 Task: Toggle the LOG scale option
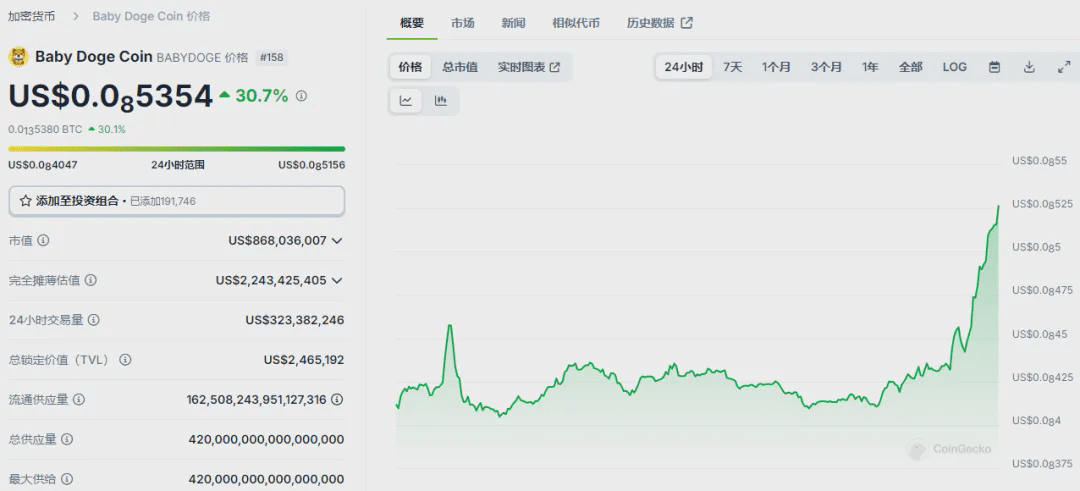click(x=955, y=67)
